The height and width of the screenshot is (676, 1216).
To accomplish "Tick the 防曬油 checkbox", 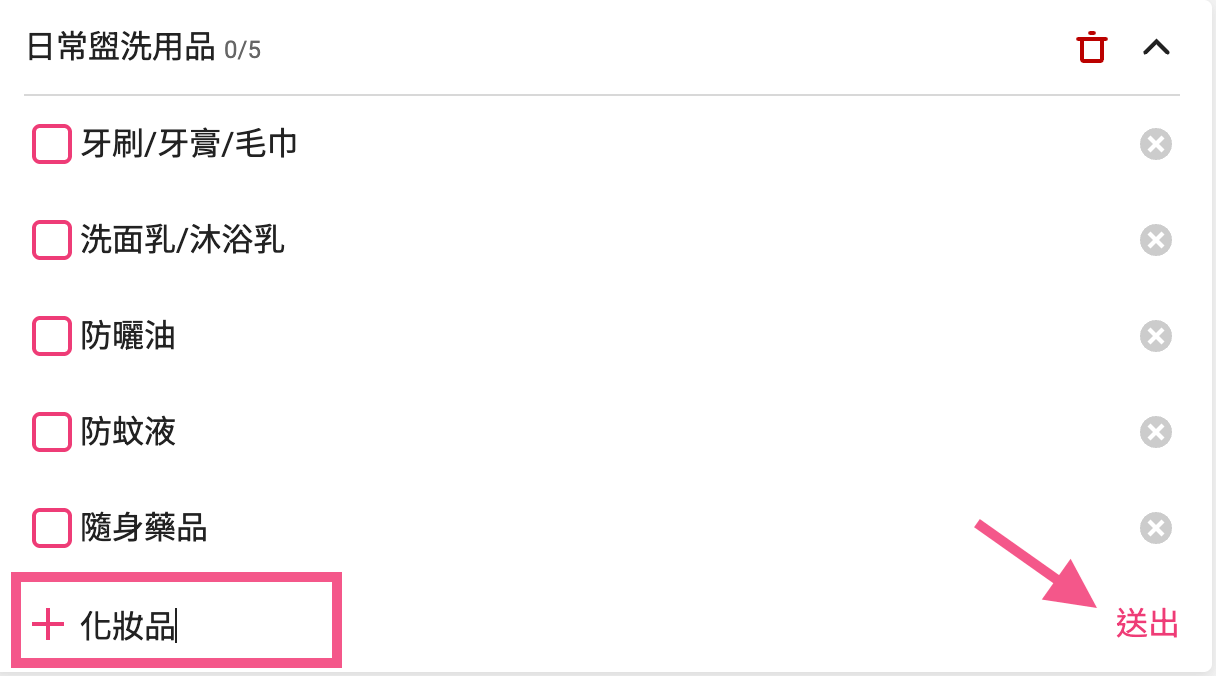I will click(52, 336).
